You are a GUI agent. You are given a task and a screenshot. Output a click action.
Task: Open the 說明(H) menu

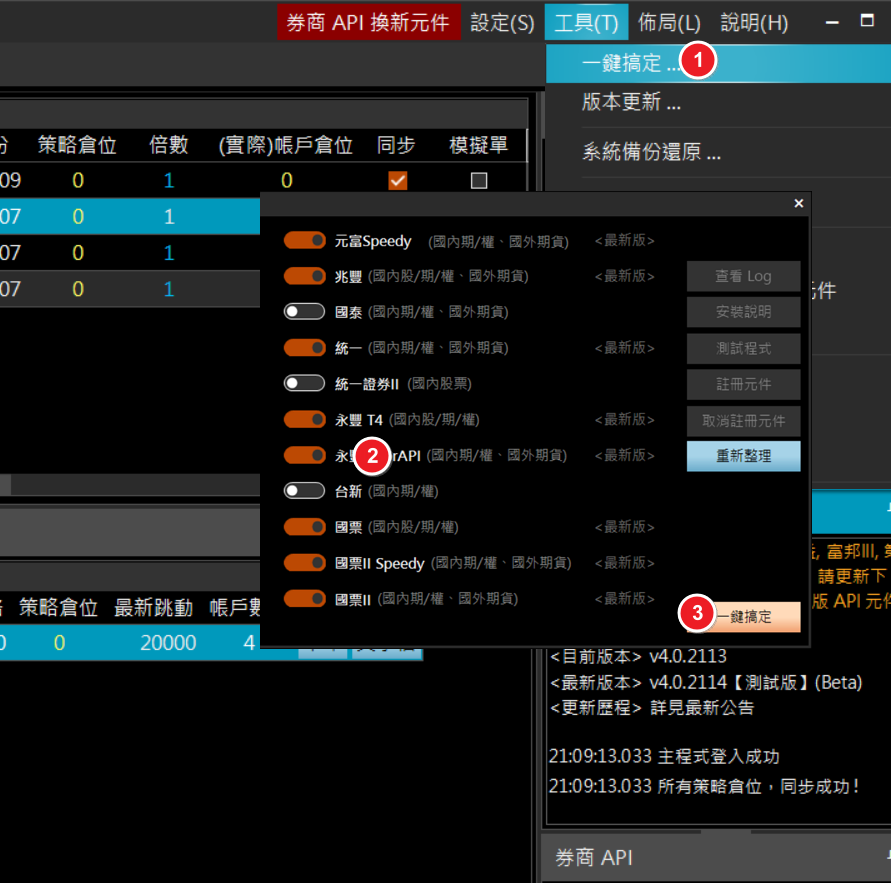click(x=754, y=23)
